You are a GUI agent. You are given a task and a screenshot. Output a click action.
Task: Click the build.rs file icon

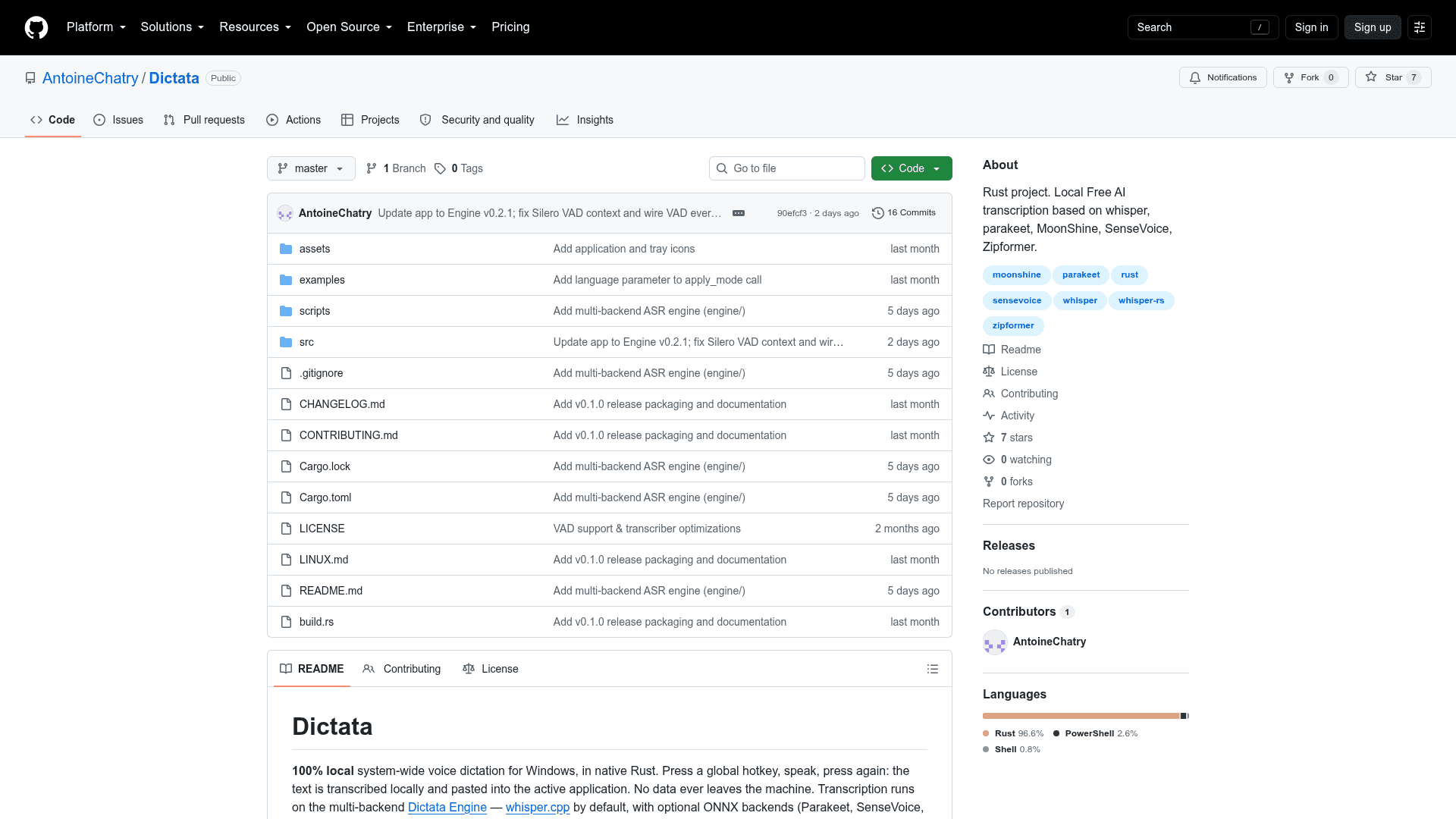(x=286, y=622)
